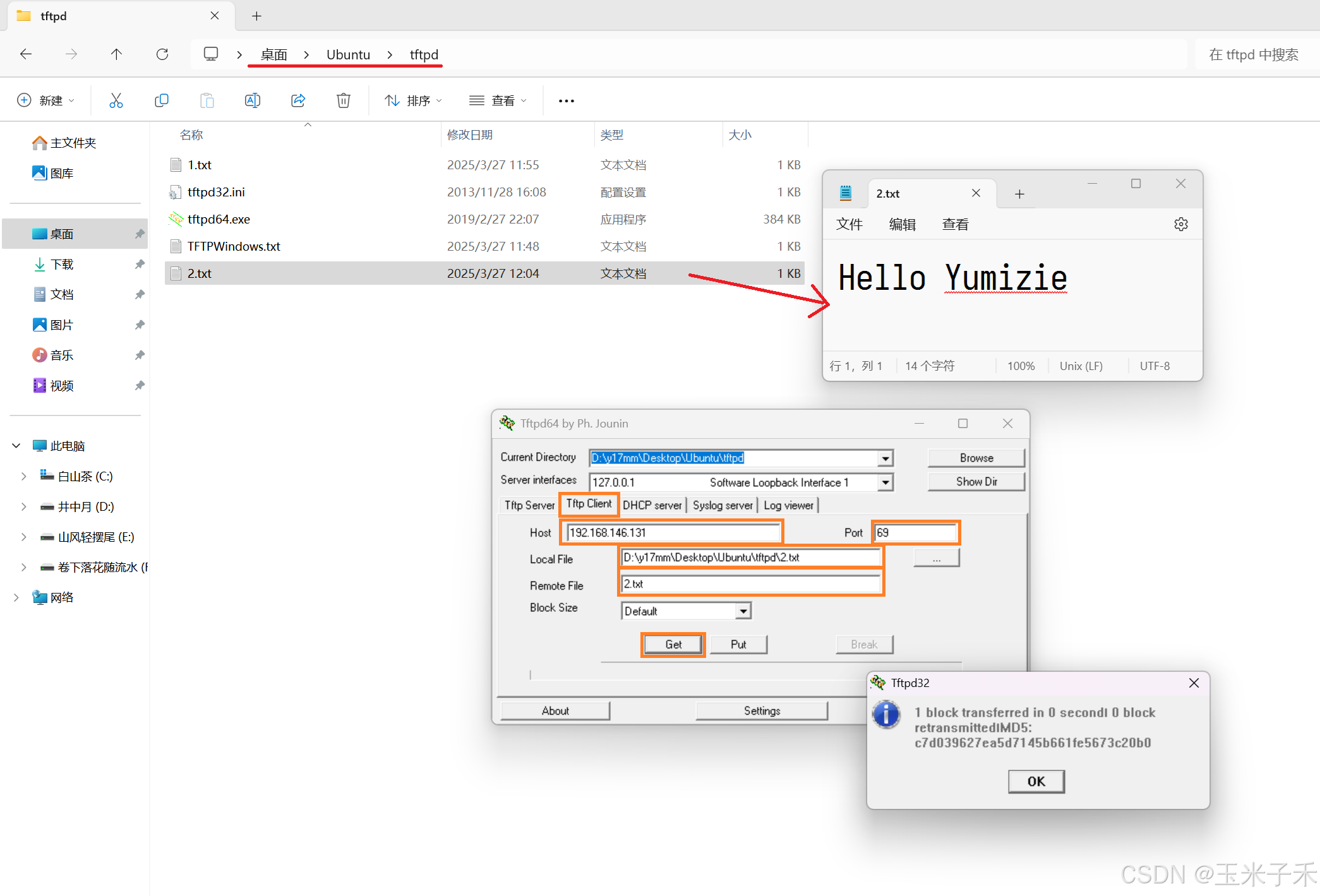Open the 编辑 menu in Notepad

(902, 224)
